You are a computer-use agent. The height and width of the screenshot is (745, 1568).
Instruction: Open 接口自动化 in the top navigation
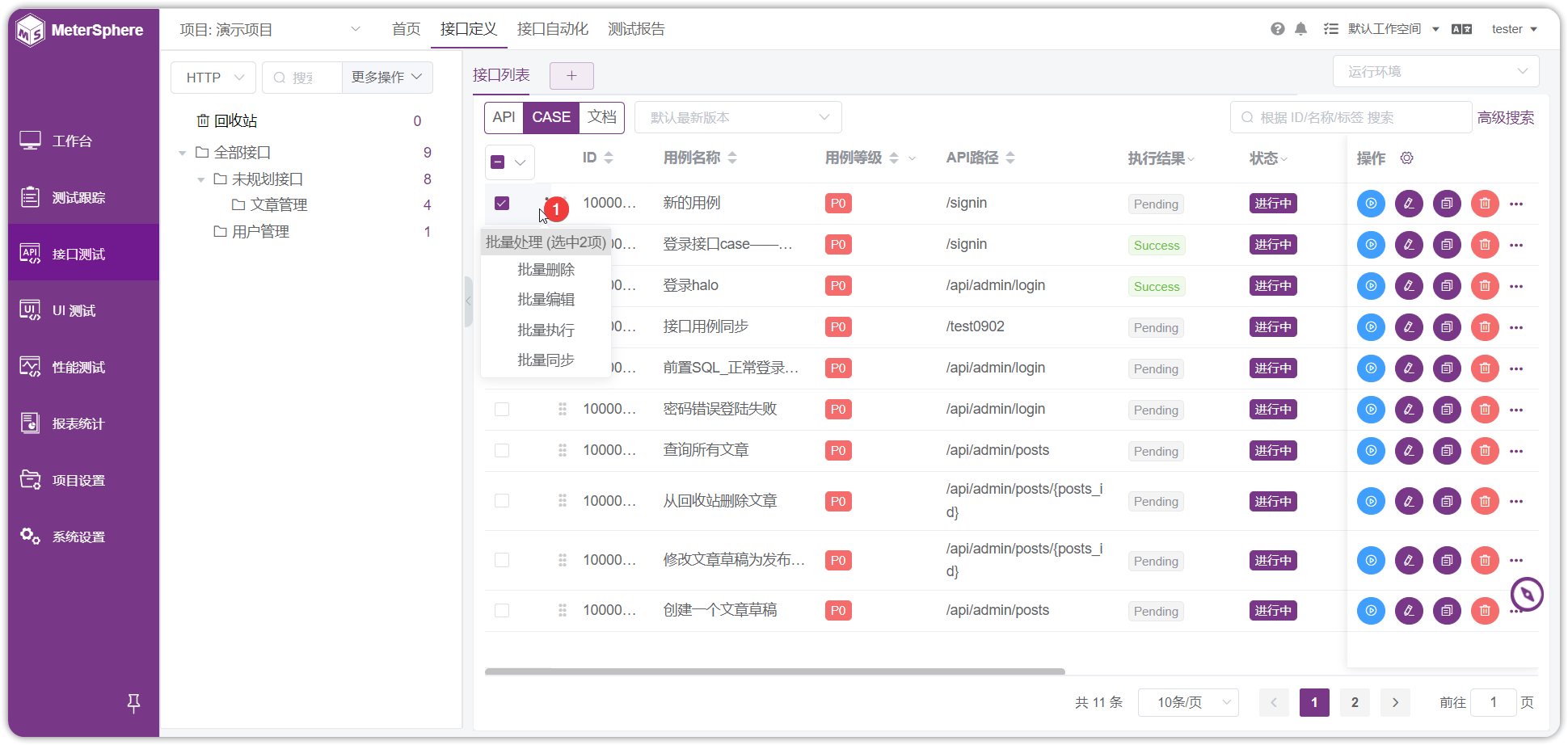tap(553, 29)
